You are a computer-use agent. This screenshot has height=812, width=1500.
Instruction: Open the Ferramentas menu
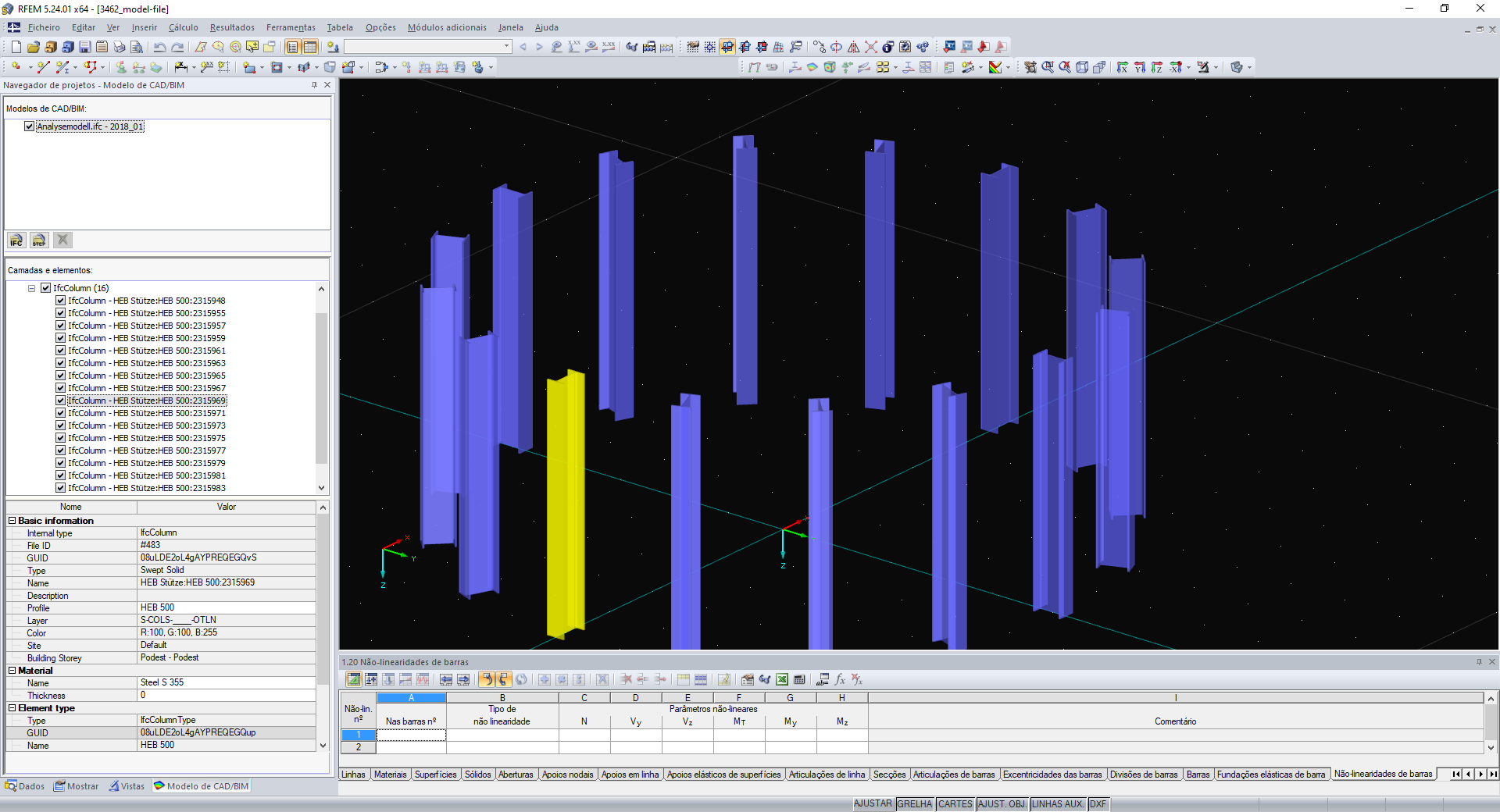click(291, 27)
